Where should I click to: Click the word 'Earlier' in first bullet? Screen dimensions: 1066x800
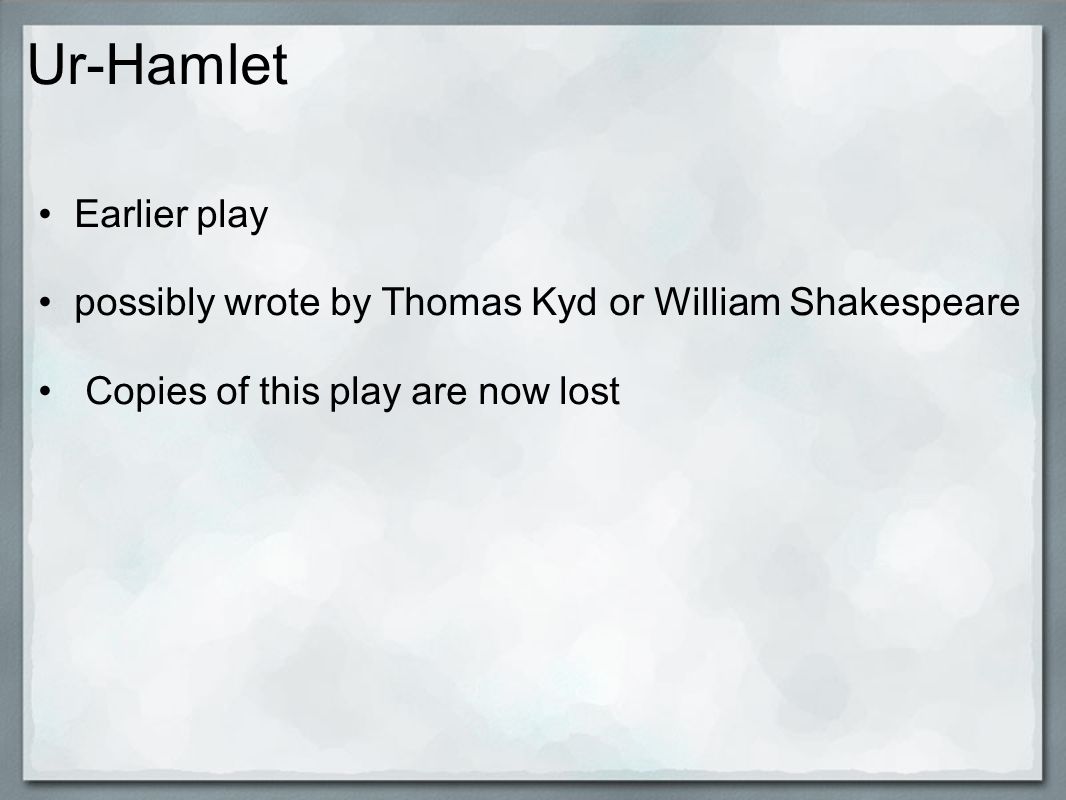pyautogui.click(x=131, y=214)
